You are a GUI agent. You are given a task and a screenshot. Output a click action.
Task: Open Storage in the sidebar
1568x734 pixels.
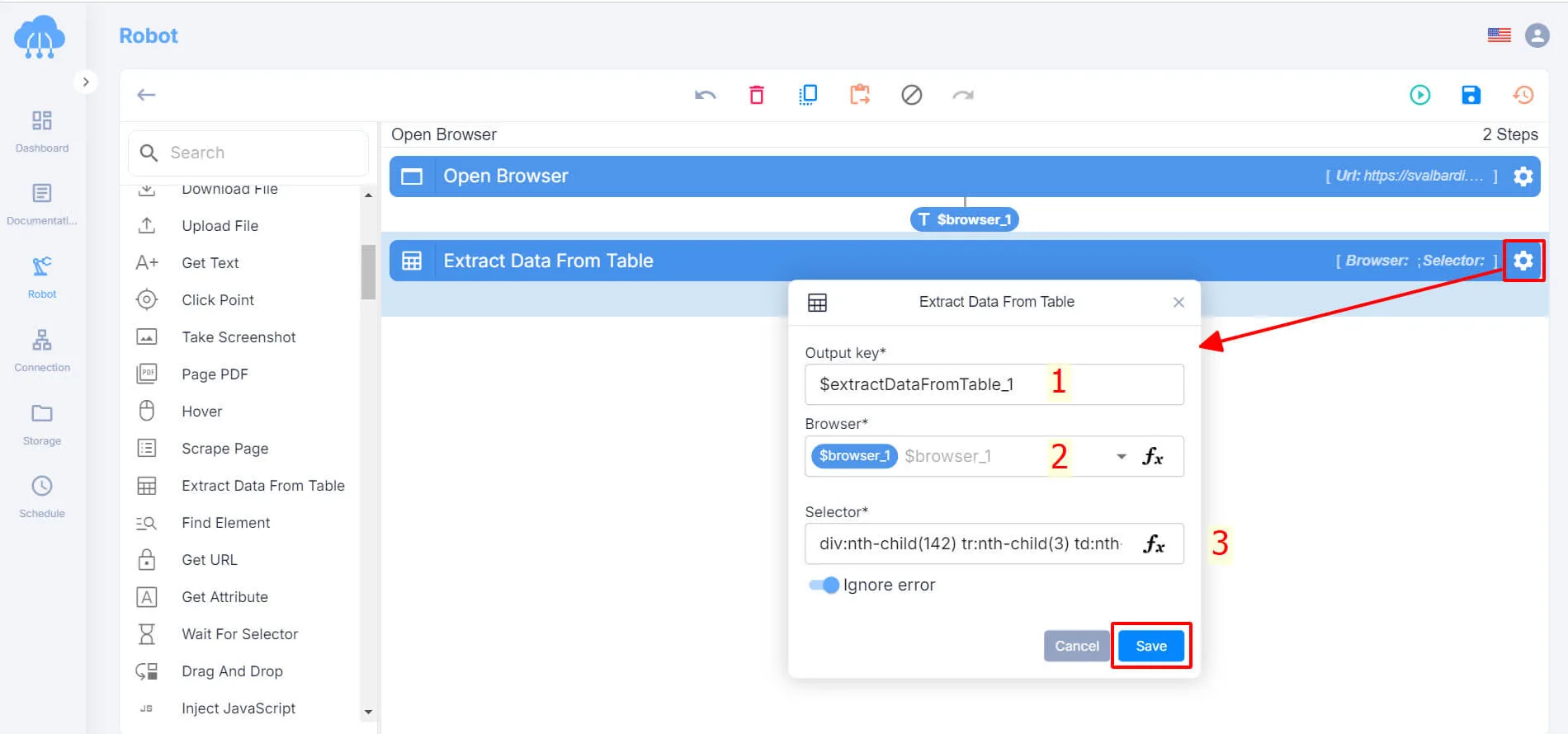[42, 424]
